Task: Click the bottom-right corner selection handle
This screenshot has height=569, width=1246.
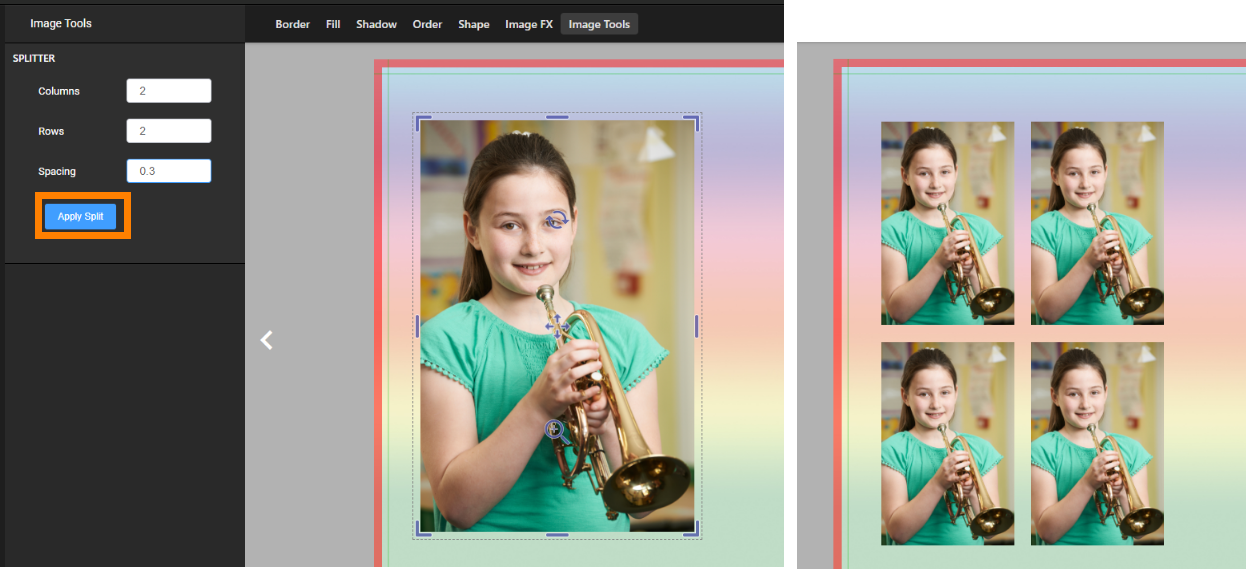Action: pos(692,529)
